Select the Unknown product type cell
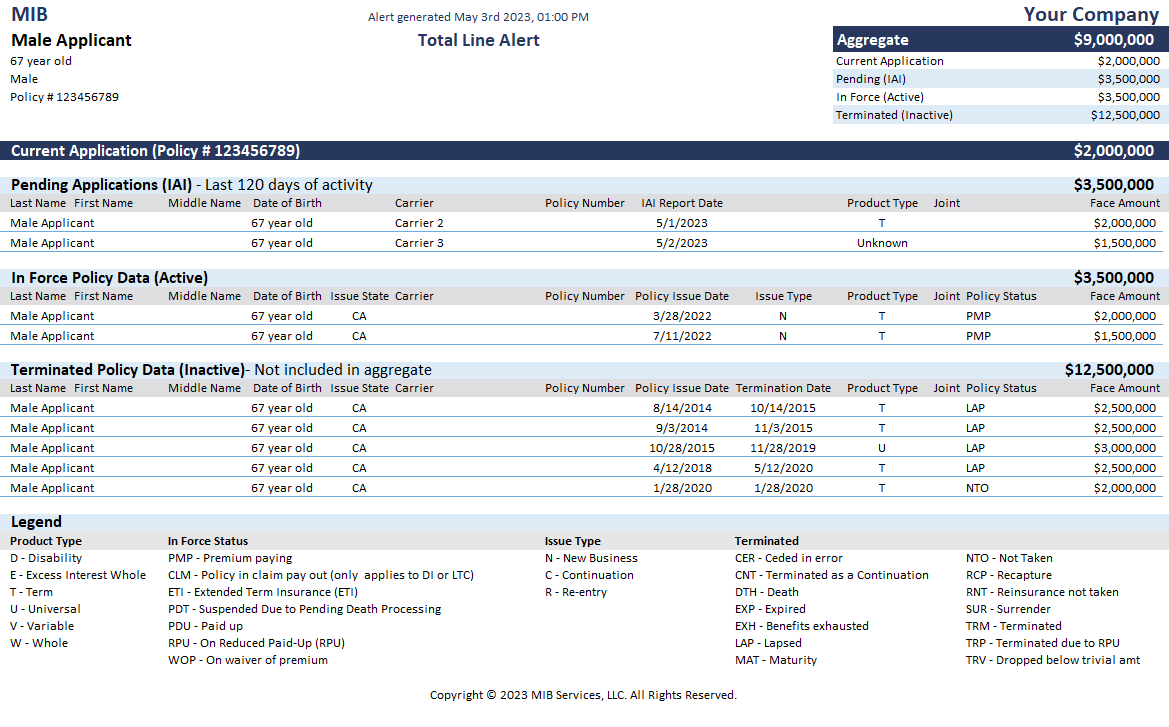Screen dimensions: 1169x727 click(882, 243)
